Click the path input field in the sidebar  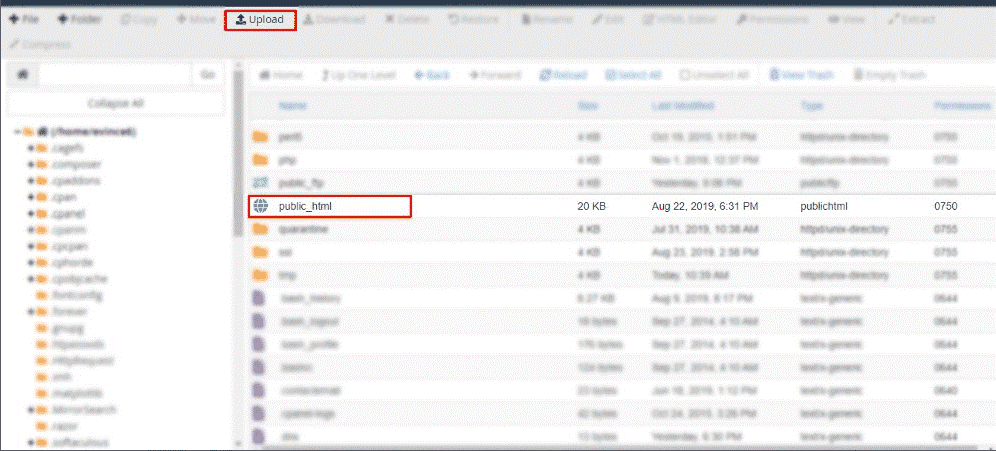(114, 74)
